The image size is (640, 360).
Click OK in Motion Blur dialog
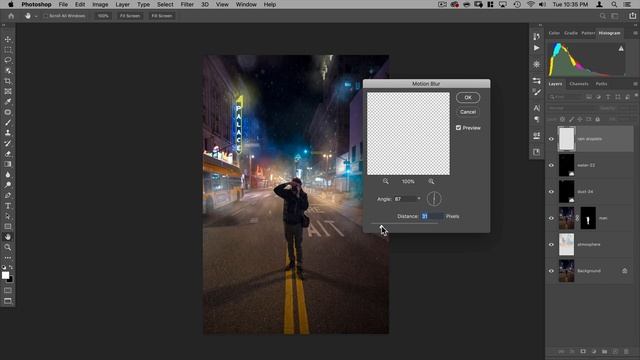[468, 98]
